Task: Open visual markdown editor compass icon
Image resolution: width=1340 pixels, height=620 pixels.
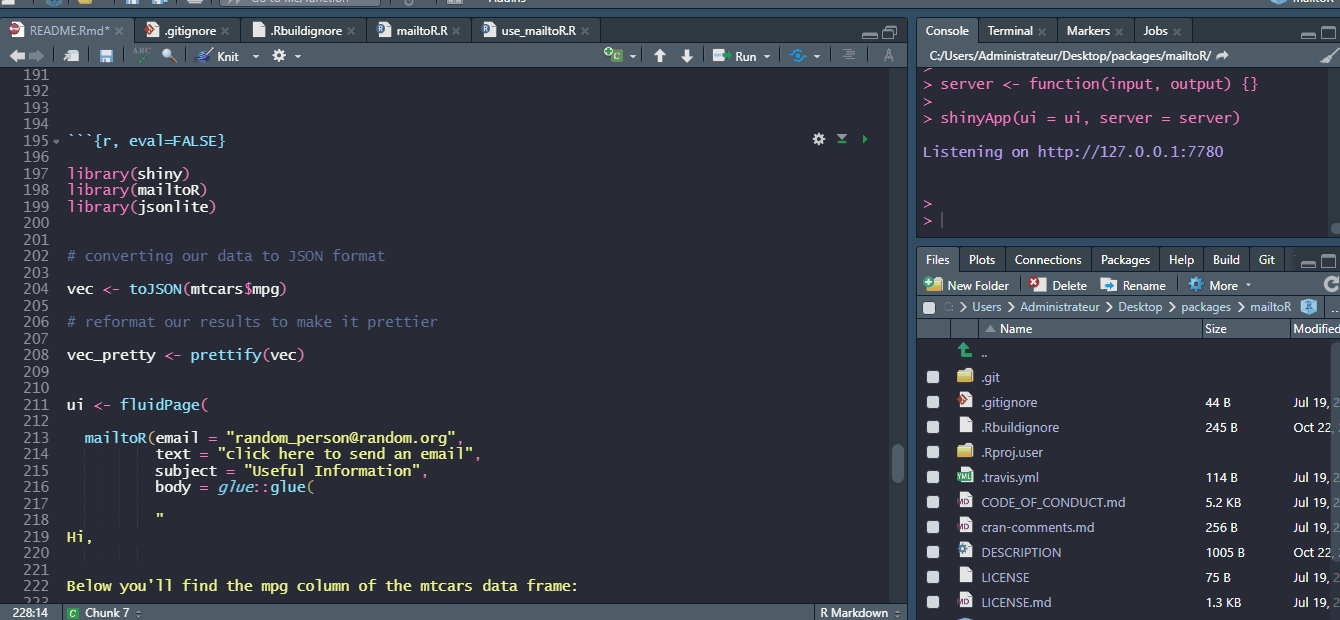Action: click(888, 56)
